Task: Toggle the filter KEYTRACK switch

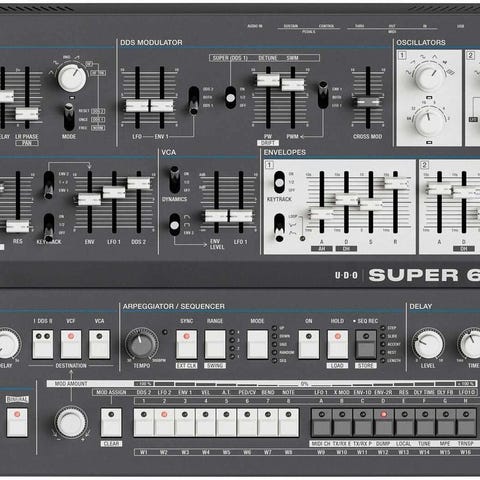Action: pyautogui.click(x=49, y=227)
